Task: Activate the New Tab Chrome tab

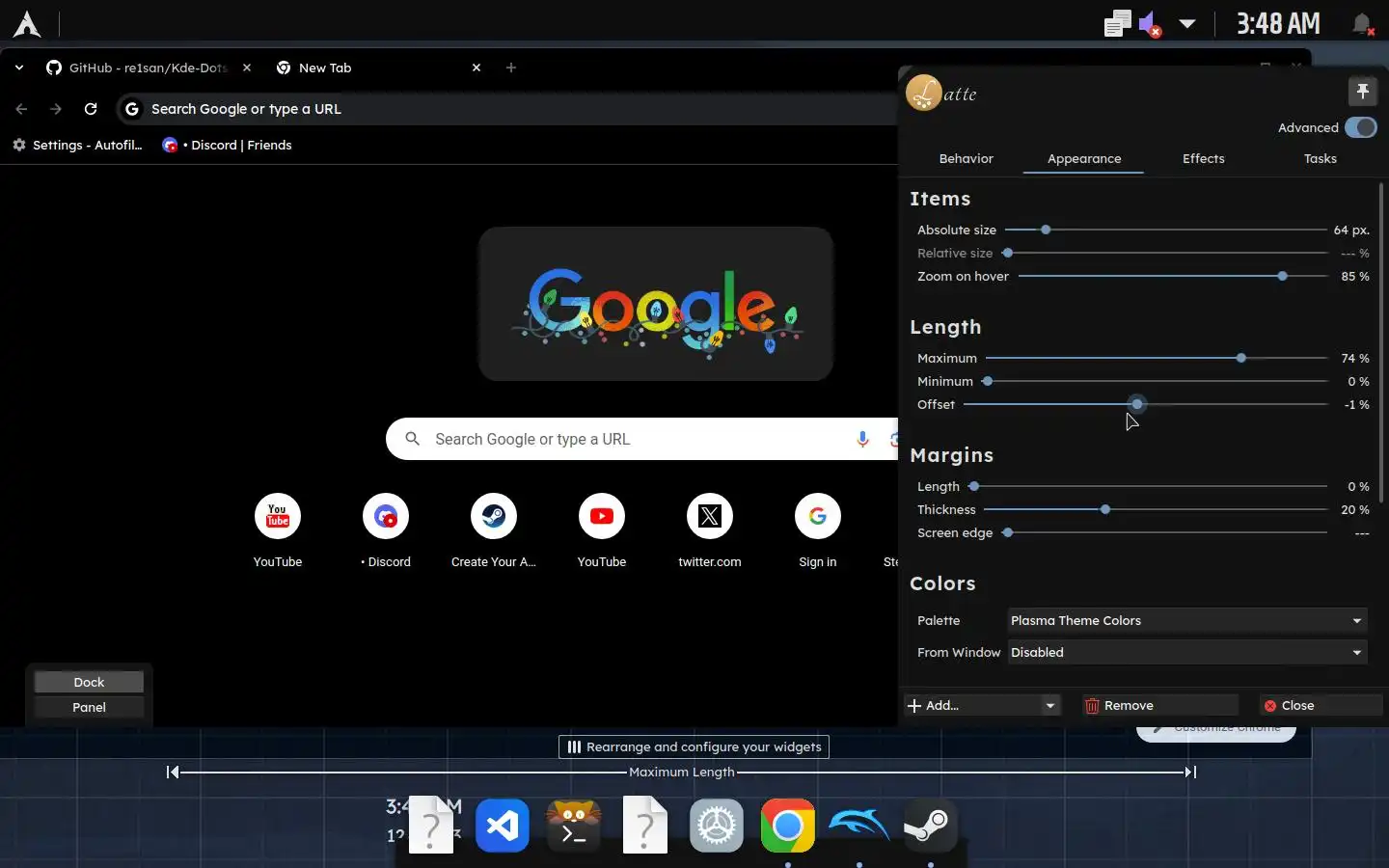Action: tap(376, 68)
